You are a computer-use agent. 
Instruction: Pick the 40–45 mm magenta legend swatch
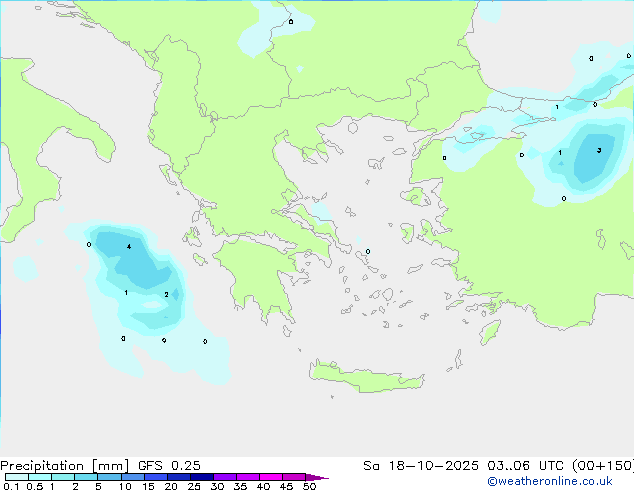tap(271, 477)
